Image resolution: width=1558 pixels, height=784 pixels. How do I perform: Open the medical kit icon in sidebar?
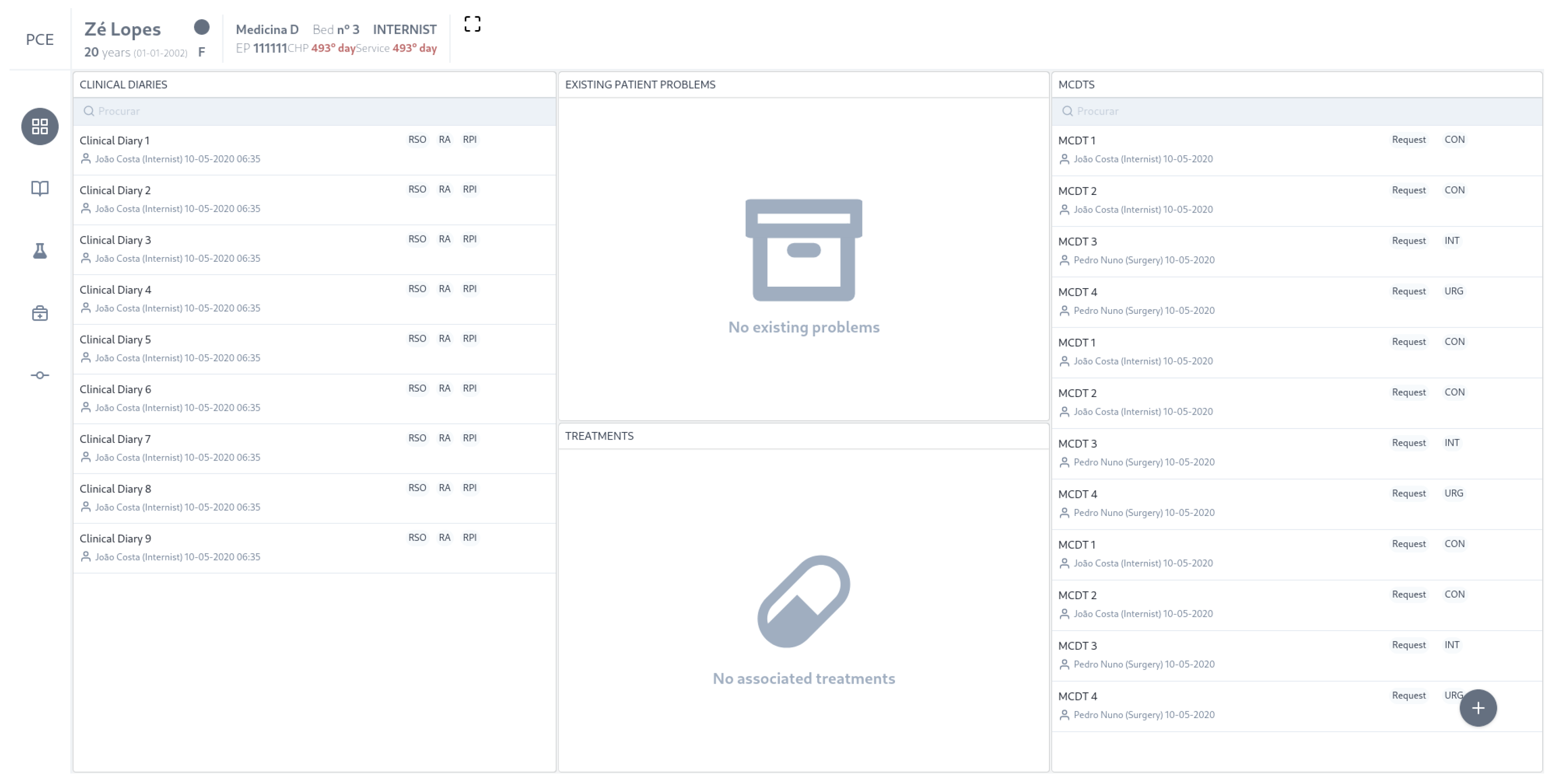pyautogui.click(x=40, y=313)
